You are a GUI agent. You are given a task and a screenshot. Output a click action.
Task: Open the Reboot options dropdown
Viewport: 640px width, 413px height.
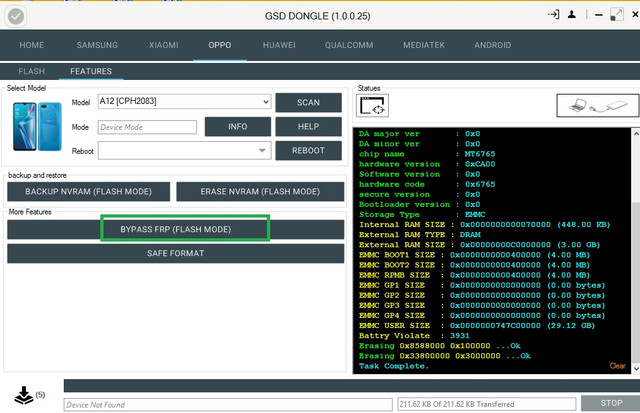(x=184, y=151)
